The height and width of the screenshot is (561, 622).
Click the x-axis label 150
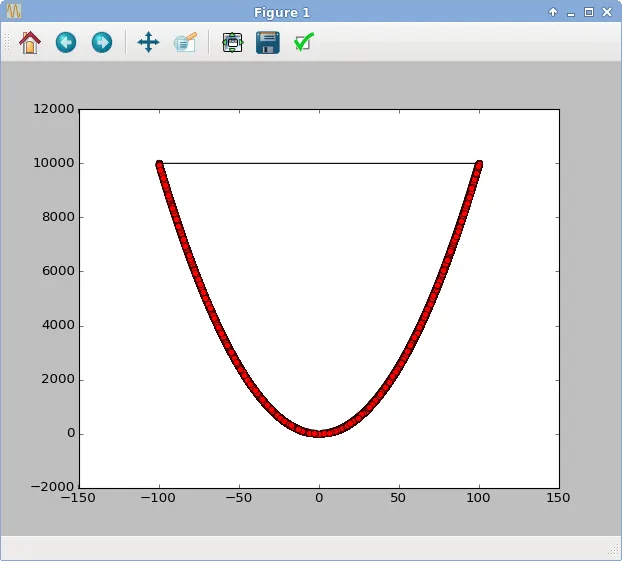pyautogui.click(x=558, y=498)
